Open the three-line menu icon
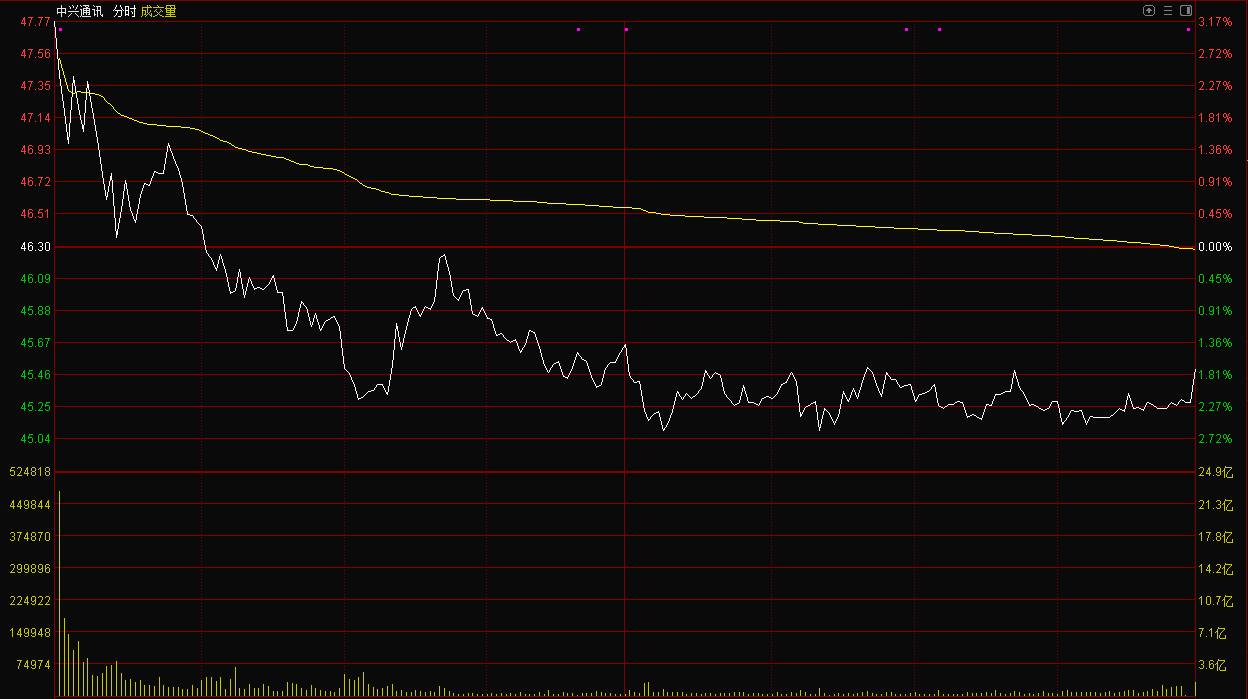Viewport: 1248px width, 699px height. 1168,11
